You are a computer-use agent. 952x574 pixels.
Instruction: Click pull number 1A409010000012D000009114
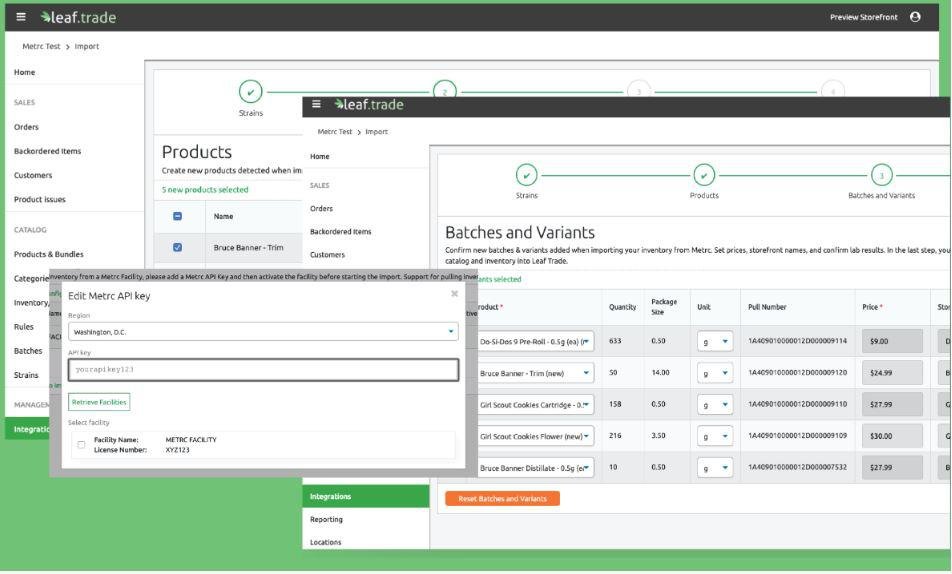797,341
